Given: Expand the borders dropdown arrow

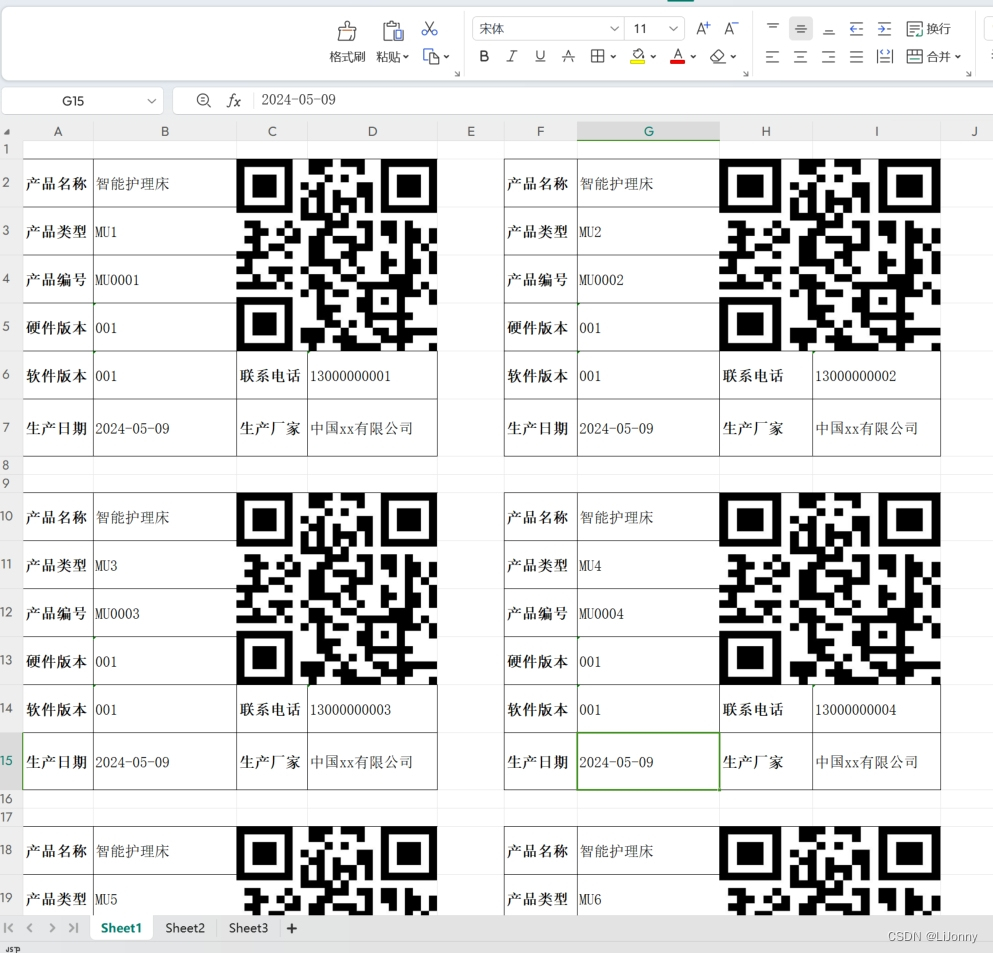Looking at the screenshot, I should pos(613,57).
